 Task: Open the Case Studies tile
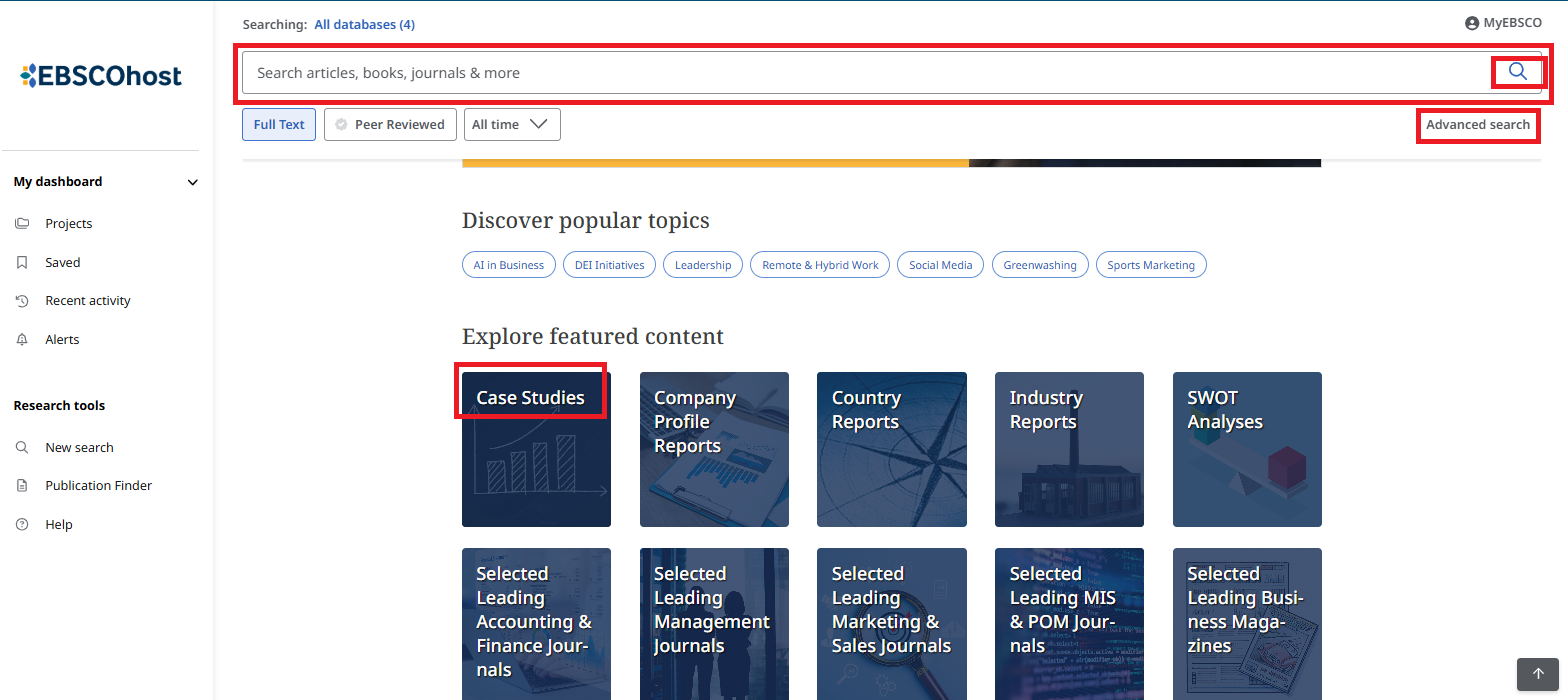536,449
